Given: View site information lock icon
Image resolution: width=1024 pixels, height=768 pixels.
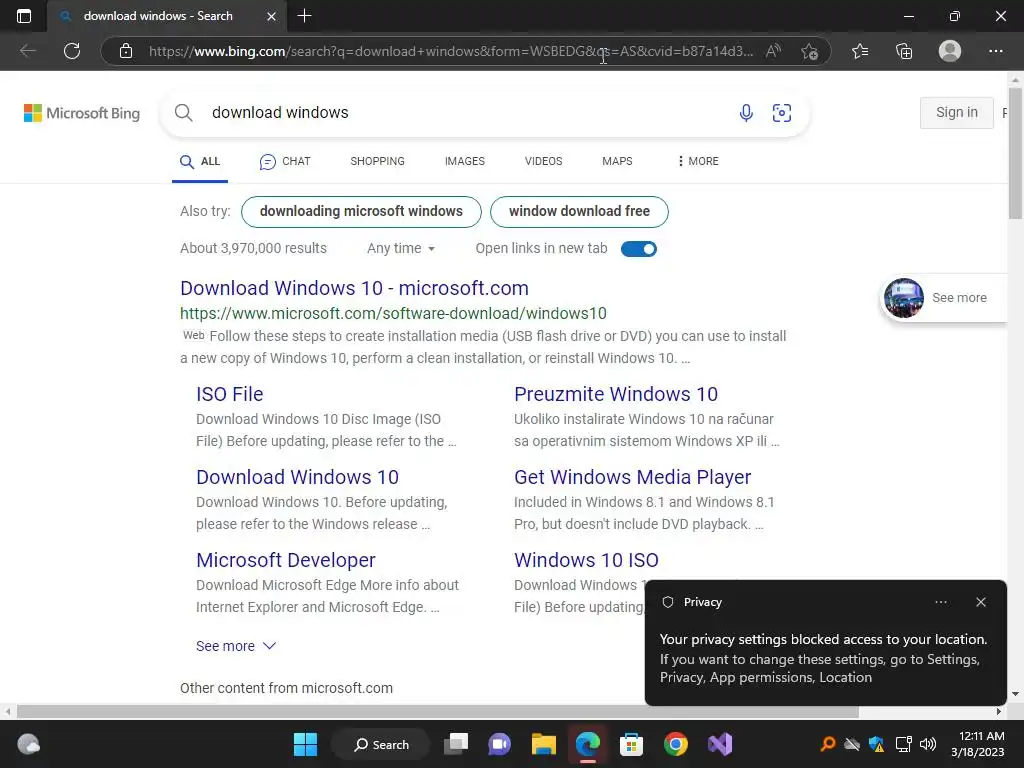Looking at the screenshot, I should [x=126, y=51].
